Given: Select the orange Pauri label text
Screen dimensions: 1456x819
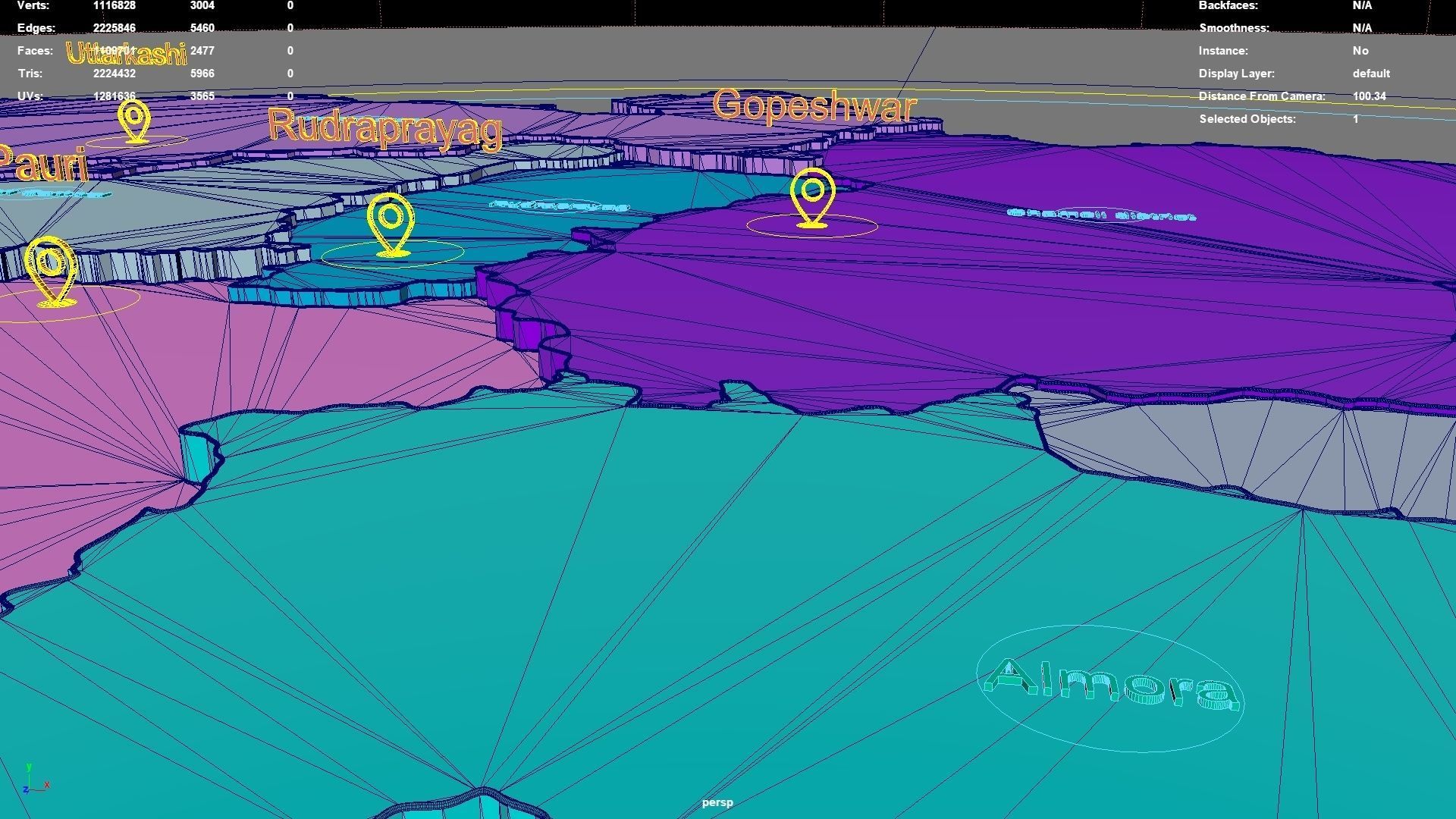Looking at the screenshot, I should pos(43,162).
